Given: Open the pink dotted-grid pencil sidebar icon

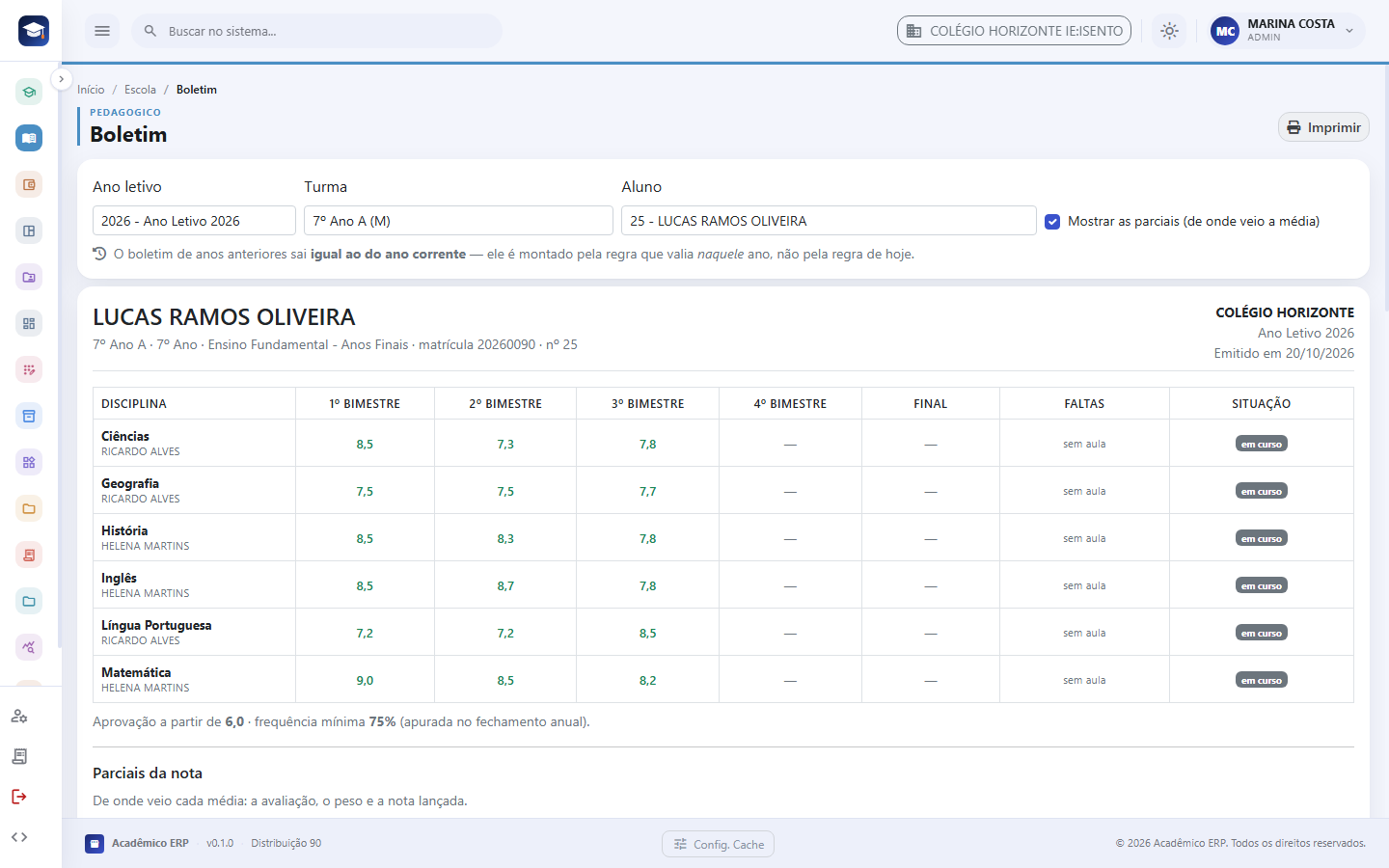Looking at the screenshot, I should click(29, 369).
